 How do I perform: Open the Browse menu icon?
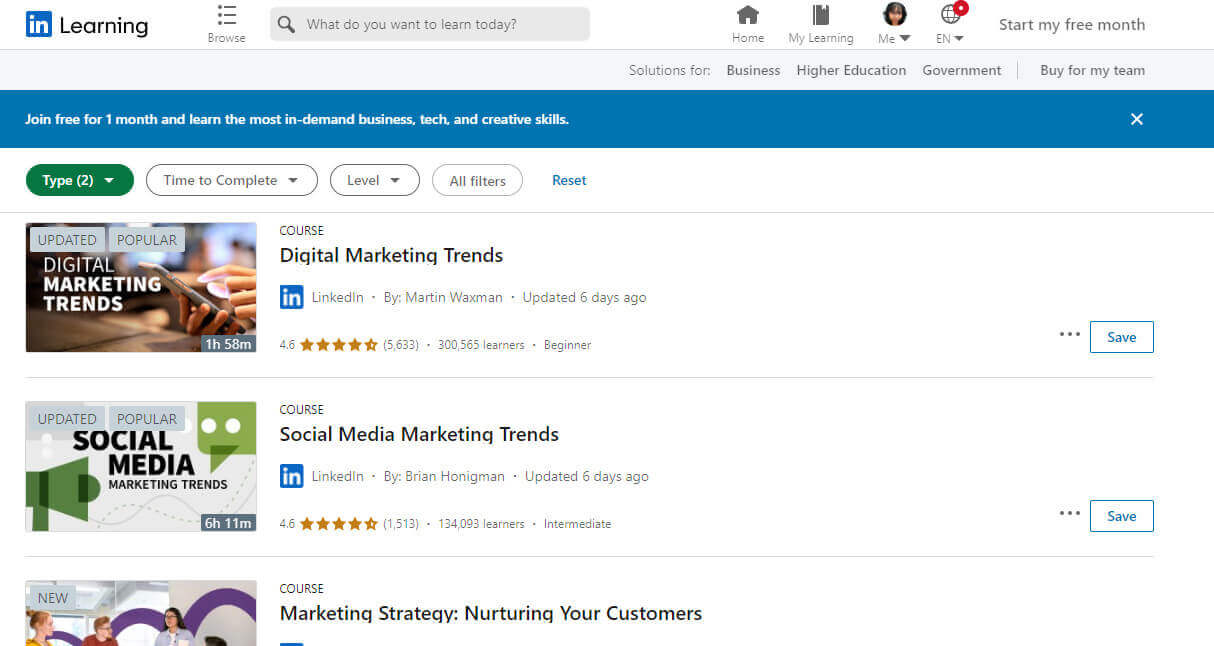(227, 15)
